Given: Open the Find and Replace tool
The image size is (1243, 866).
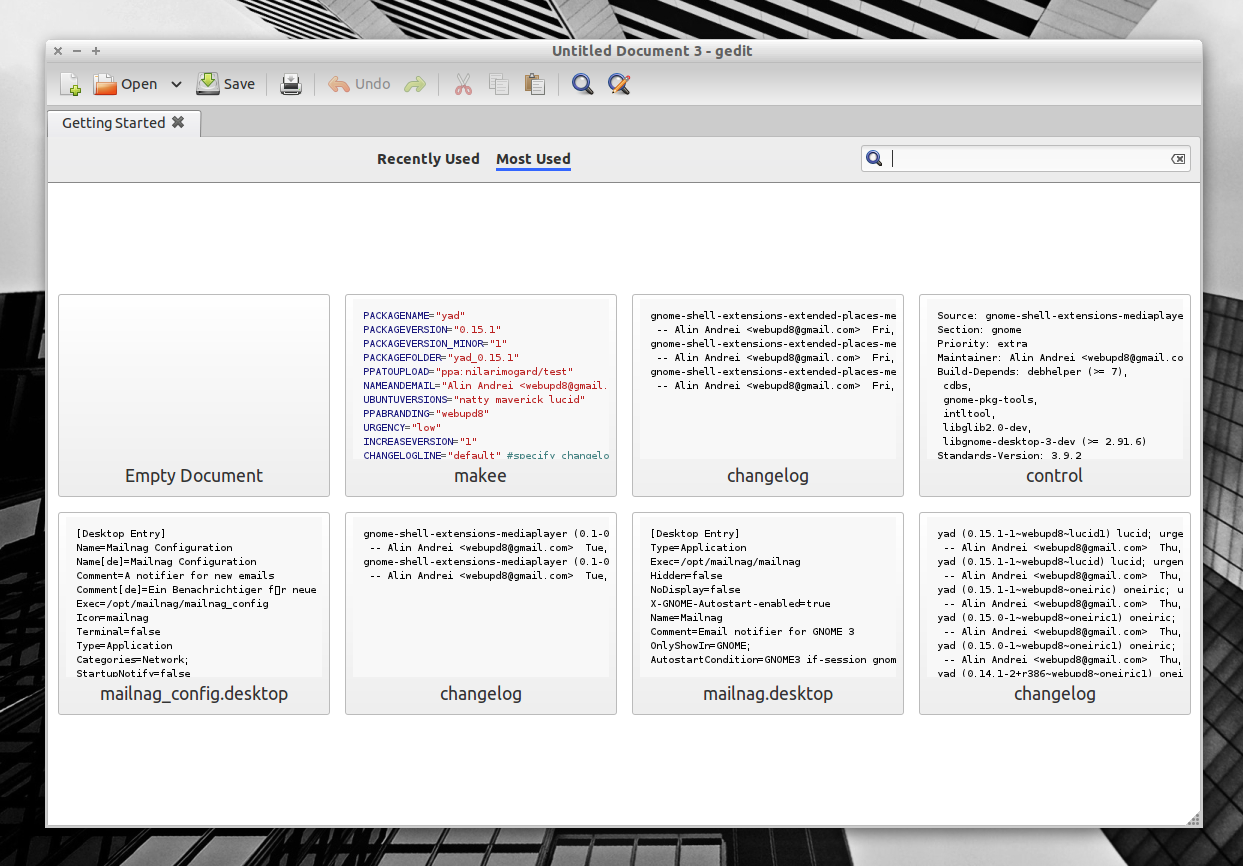Looking at the screenshot, I should [x=619, y=84].
